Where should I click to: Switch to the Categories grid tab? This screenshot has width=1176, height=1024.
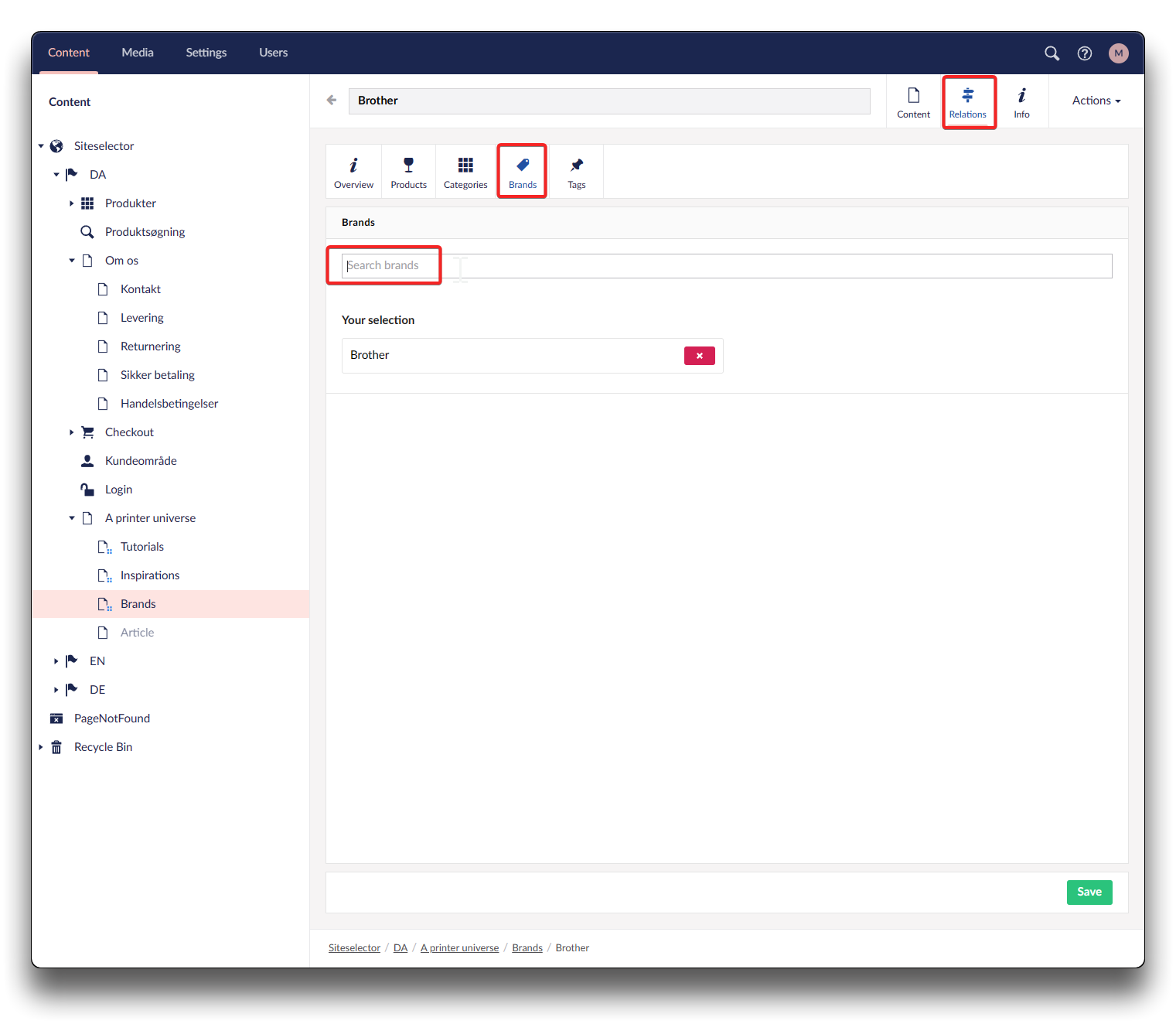pos(465,172)
